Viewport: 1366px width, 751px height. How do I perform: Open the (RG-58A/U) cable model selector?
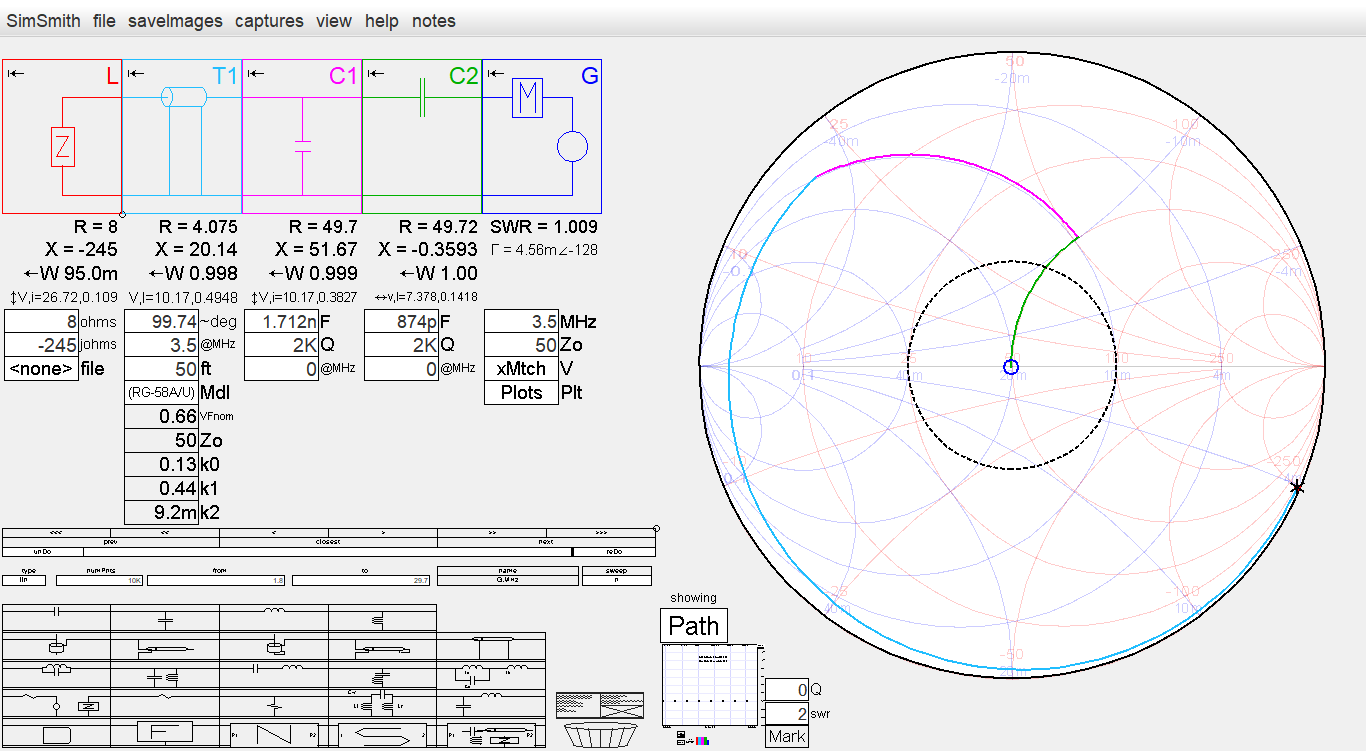161,393
